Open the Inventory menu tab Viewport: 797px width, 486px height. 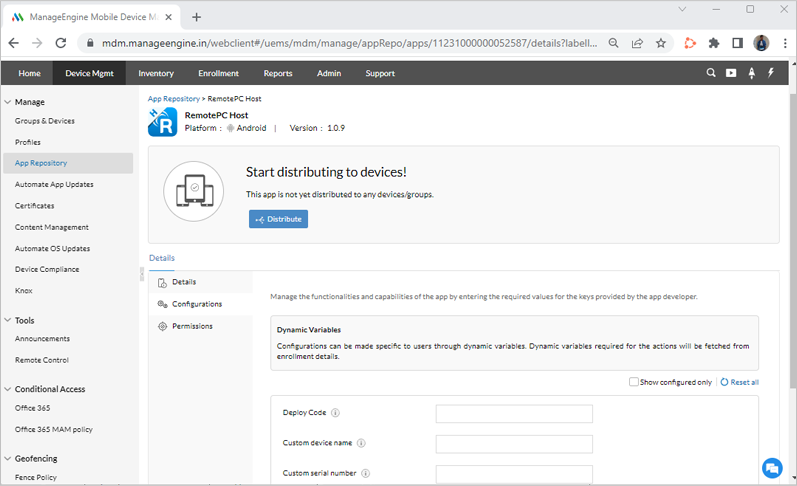(x=156, y=73)
